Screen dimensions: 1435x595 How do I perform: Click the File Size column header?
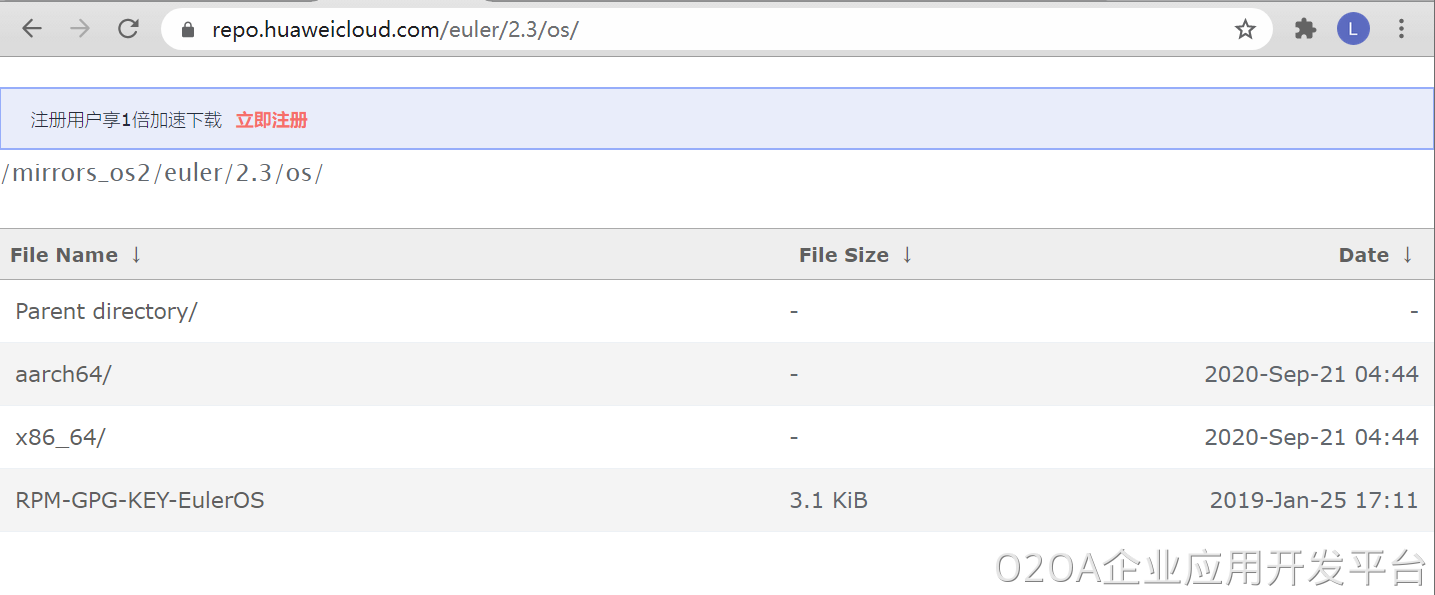click(x=843, y=255)
